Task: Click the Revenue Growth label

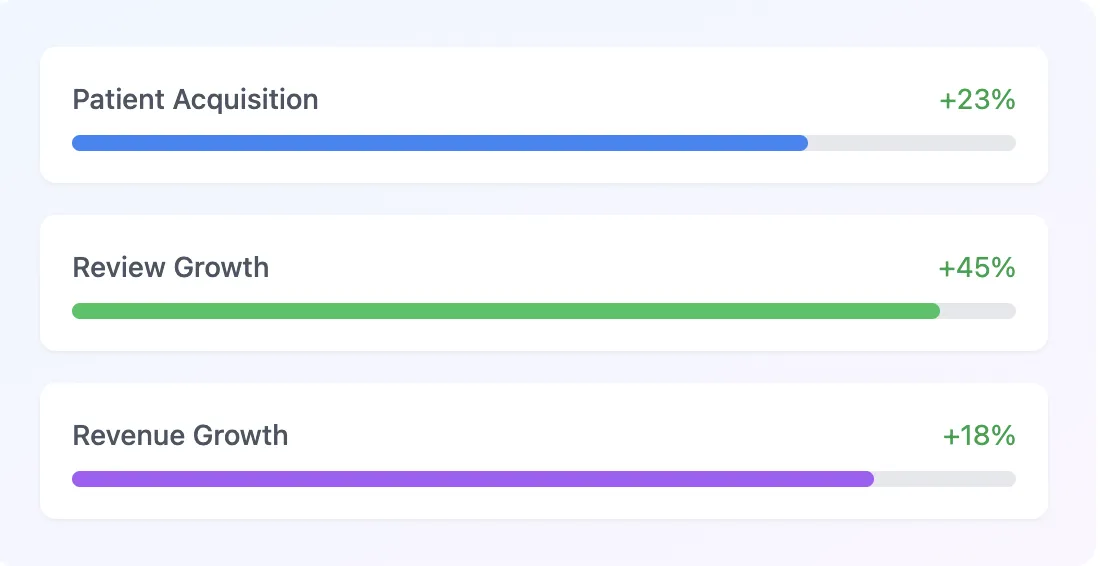Action: click(x=180, y=436)
